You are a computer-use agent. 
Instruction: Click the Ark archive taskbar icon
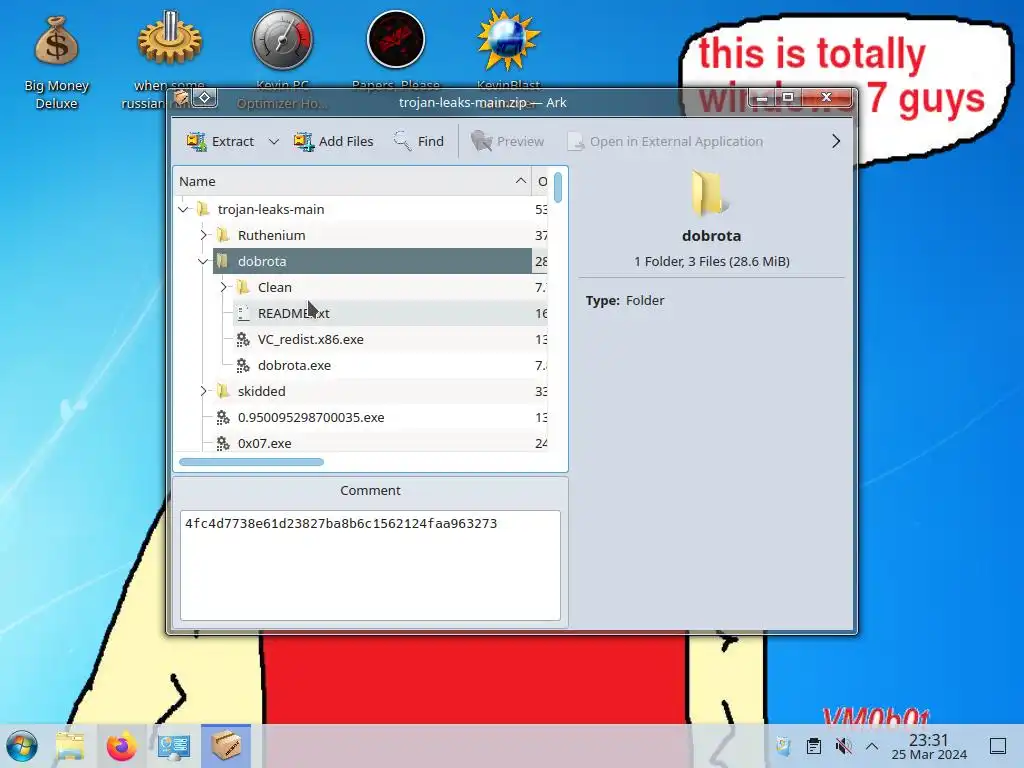coord(226,746)
